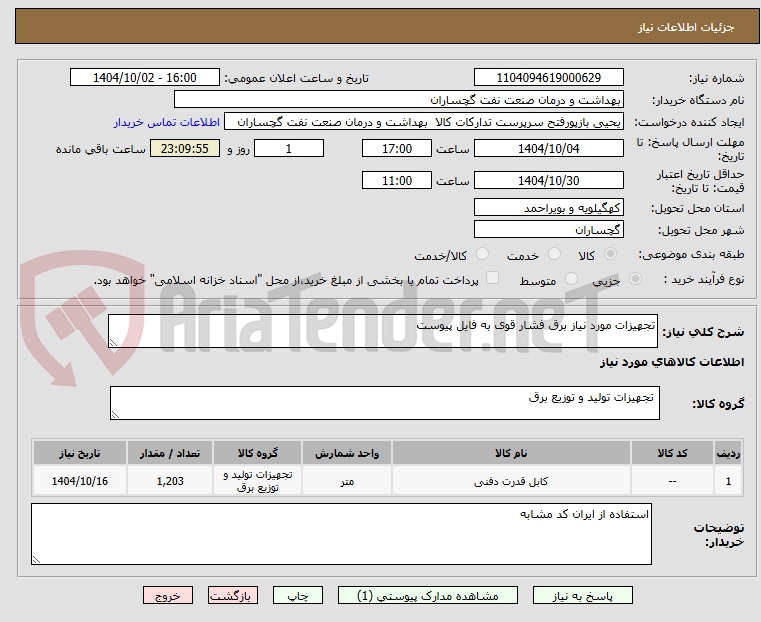Click the کد کالا column header
761x622 pixels.
click(672, 453)
